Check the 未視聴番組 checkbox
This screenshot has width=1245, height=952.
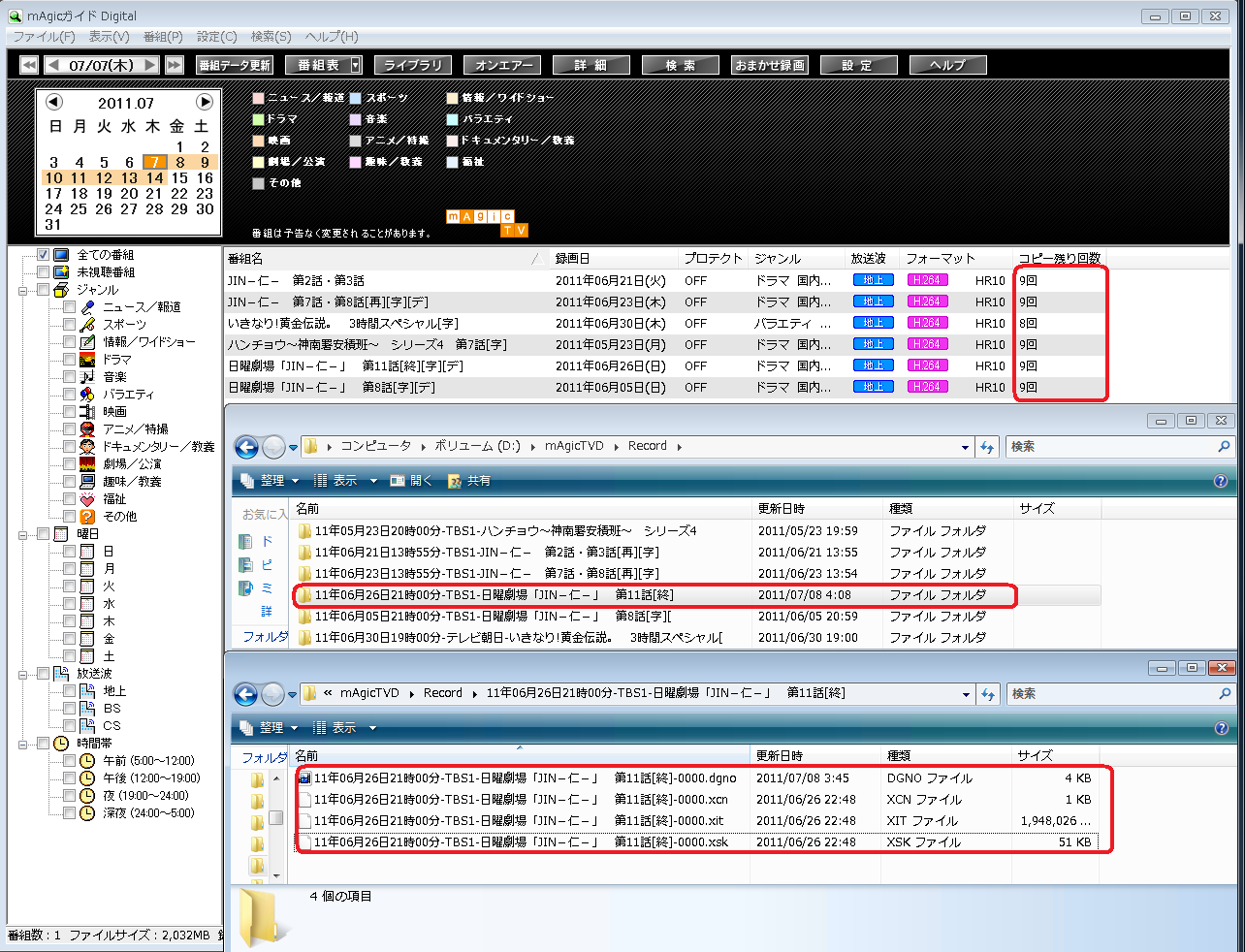pos(43,272)
